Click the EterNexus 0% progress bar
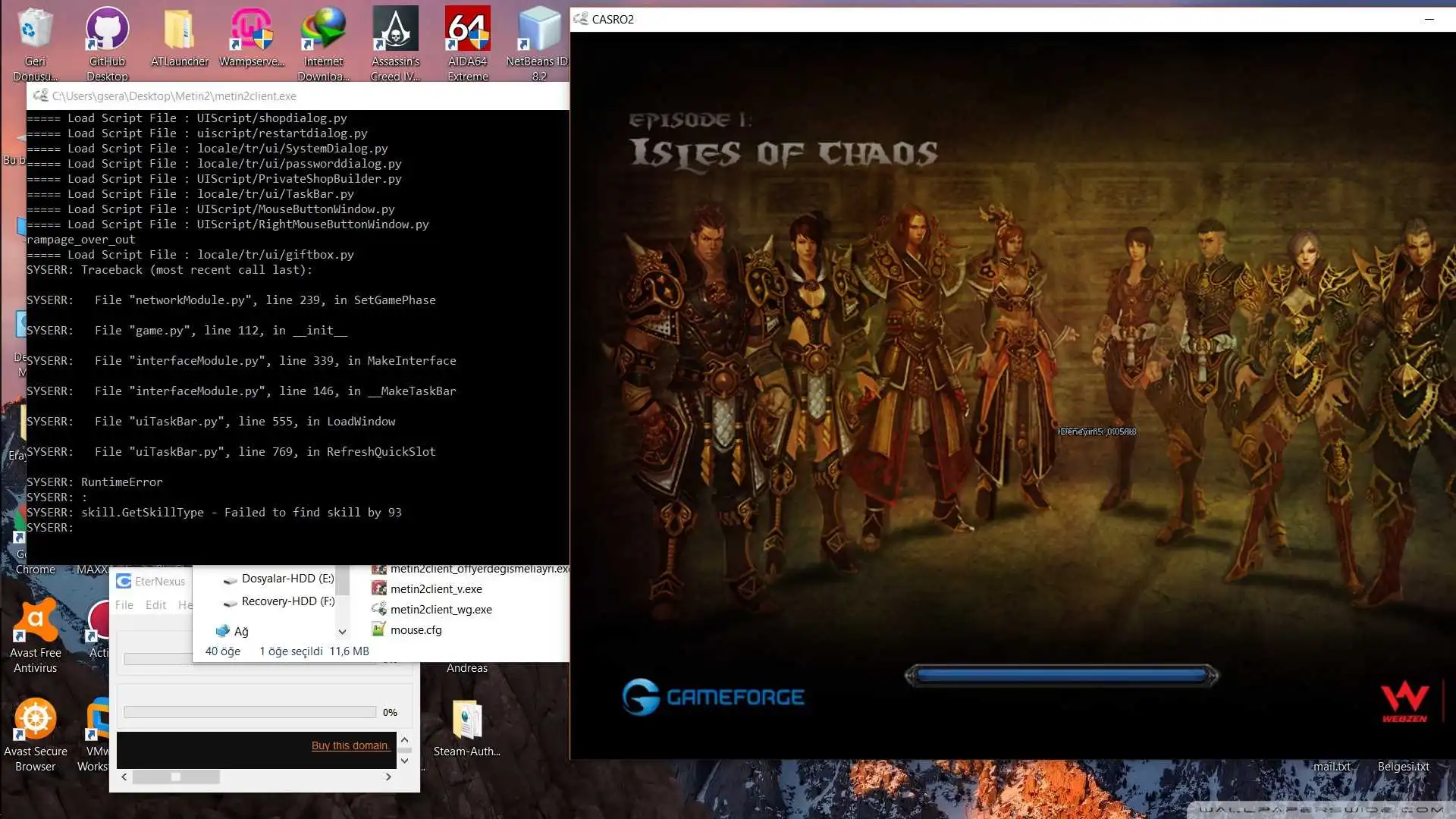 click(x=250, y=712)
